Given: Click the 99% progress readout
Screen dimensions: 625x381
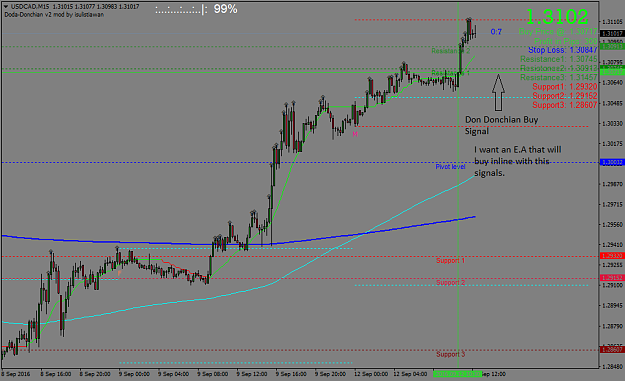Looking at the screenshot, I should (x=226, y=9).
